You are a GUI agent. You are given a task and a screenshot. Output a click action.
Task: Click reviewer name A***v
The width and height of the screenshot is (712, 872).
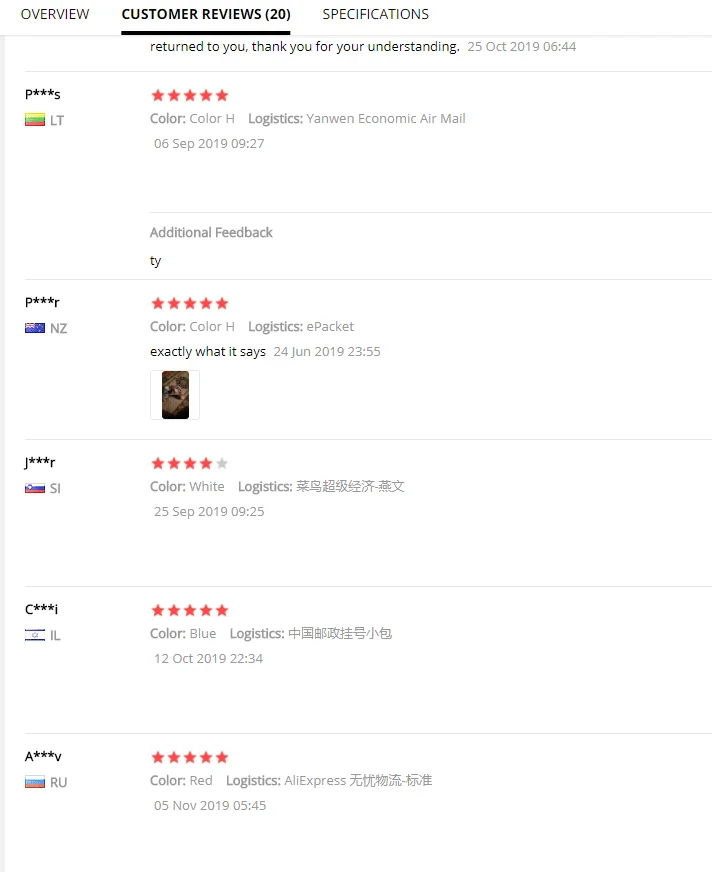(x=43, y=756)
